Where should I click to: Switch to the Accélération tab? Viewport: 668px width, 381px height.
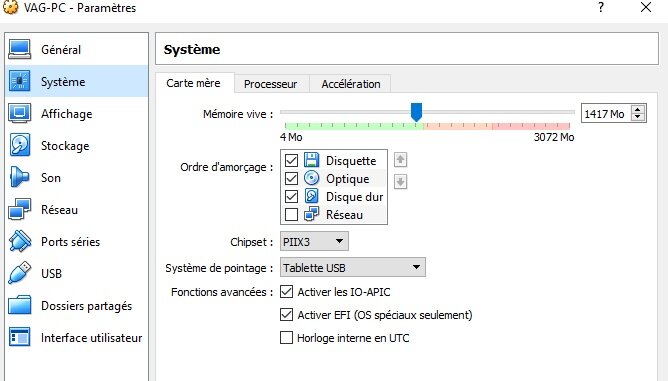pos(351,84)
